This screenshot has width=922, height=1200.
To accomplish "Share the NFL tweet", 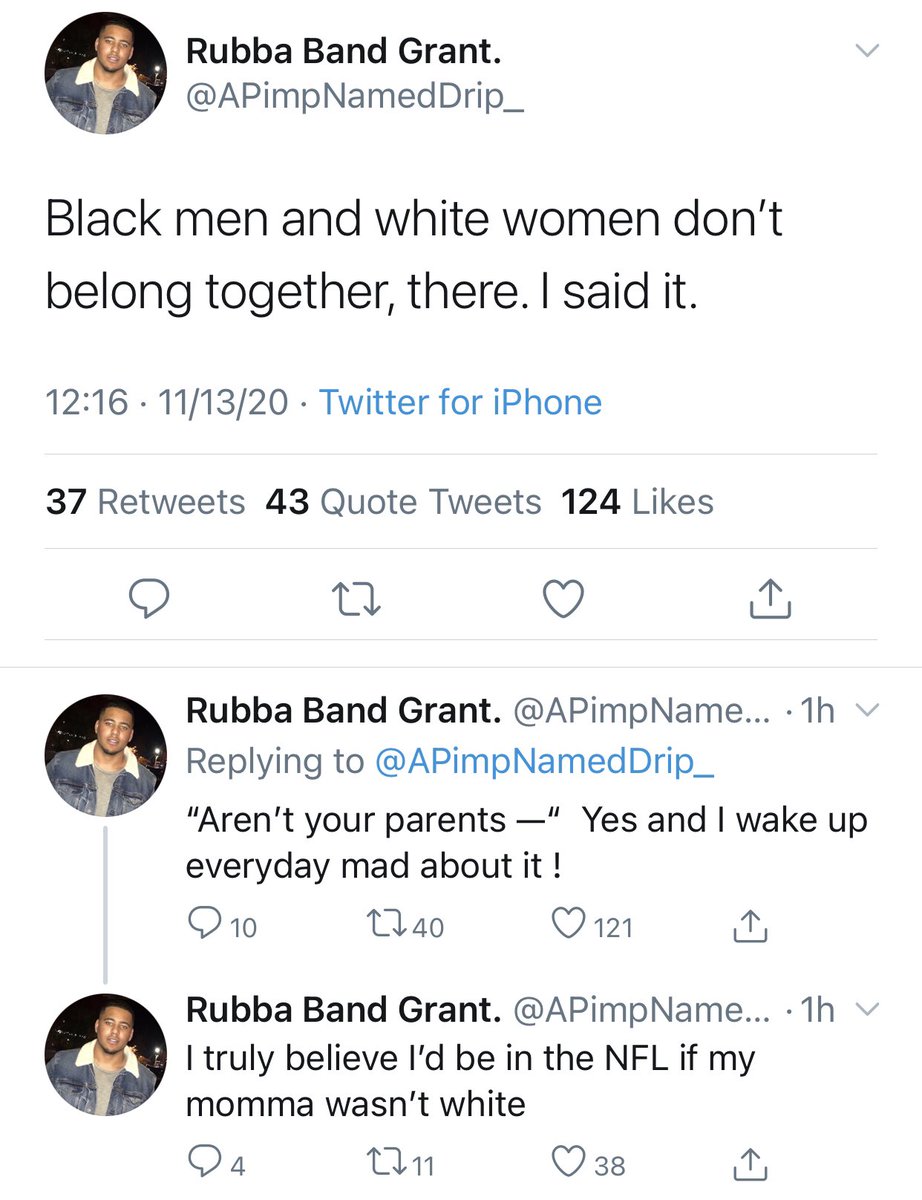I will 751,1162.
